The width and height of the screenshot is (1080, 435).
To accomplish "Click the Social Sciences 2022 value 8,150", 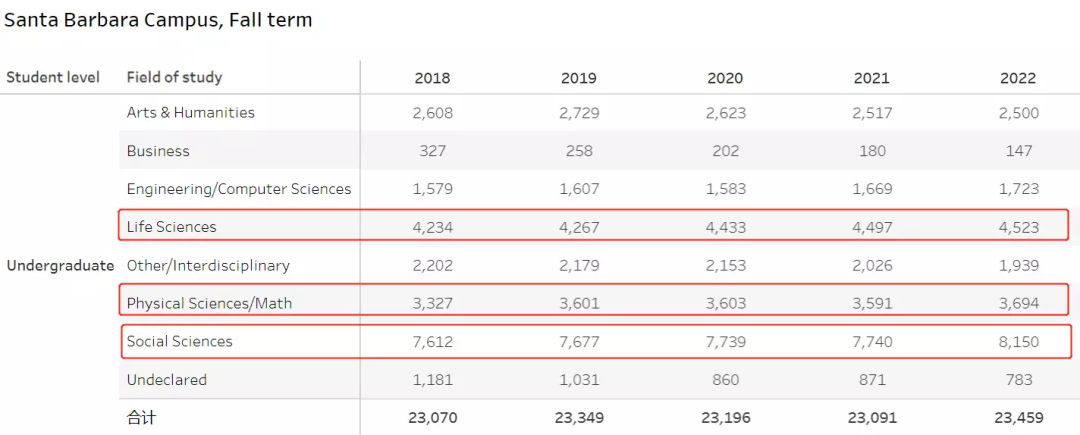I will click(x=1018, y=342).
